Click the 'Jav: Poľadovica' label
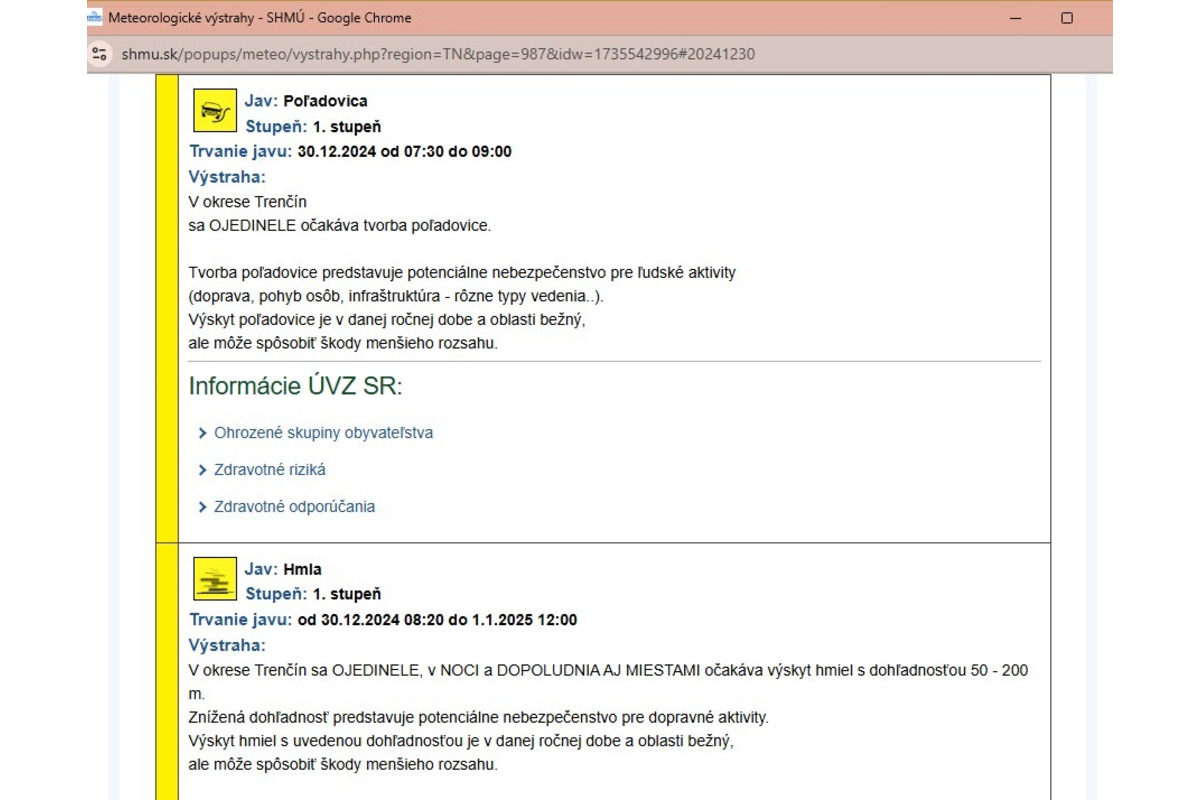This screenshot has width=1200, height=800. pyautogui.click(x=306, y=101)
